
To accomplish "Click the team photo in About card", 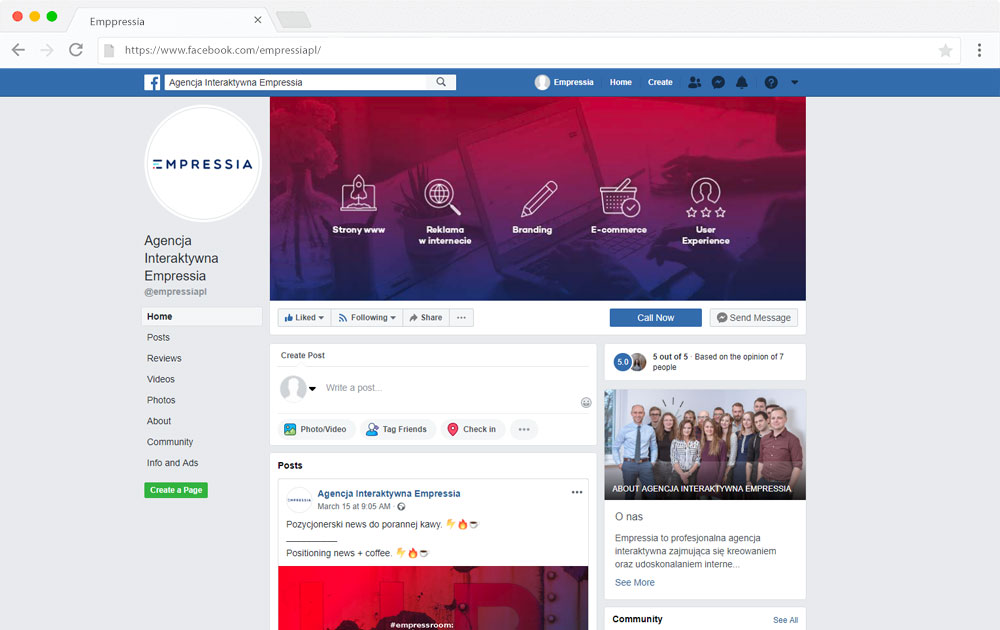I will pyautogui.click(x=705, y=444).
